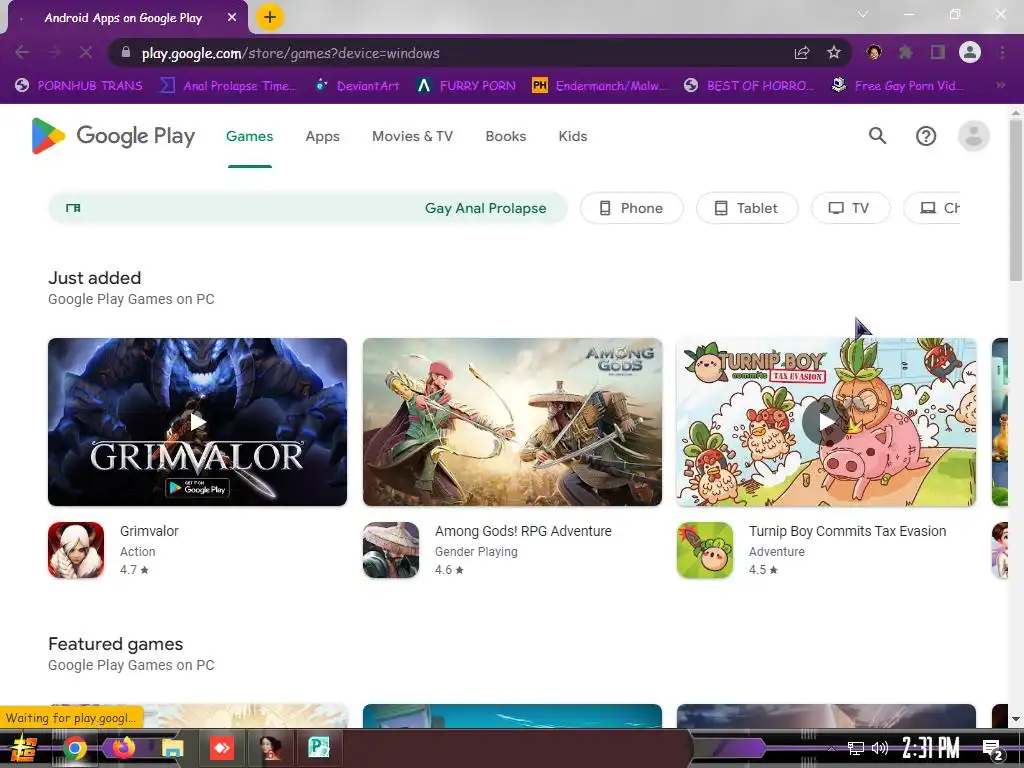
Task: Open File Explorer from the taskbar
Action: click(x=172, y=748)
